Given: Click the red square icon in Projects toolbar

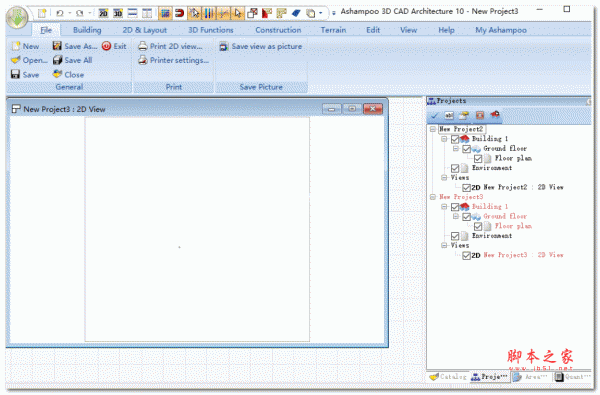Looking at the screenshot, I should tap(480, 115).
